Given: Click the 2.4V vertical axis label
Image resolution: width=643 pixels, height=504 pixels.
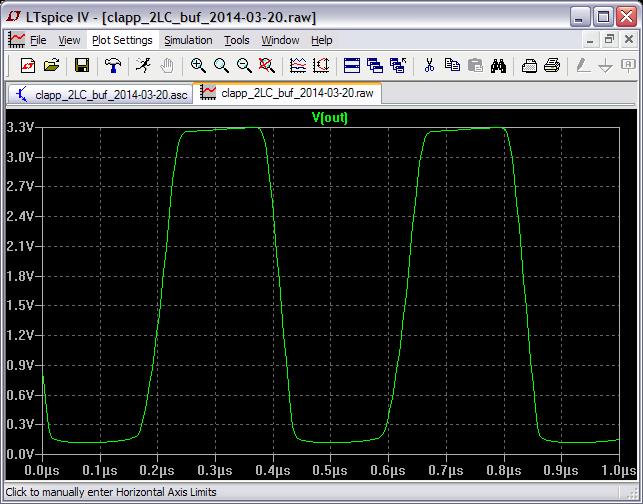Looking at the screenshot, I should click(x=20, y=216).
